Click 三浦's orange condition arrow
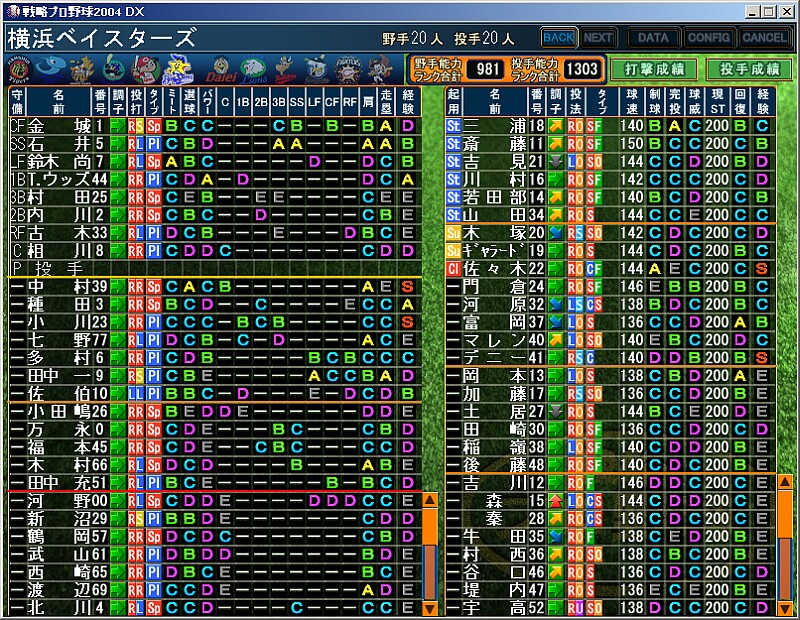Viewport: 800px width, 620px height. pyautogui.click(x=556, y=126)
